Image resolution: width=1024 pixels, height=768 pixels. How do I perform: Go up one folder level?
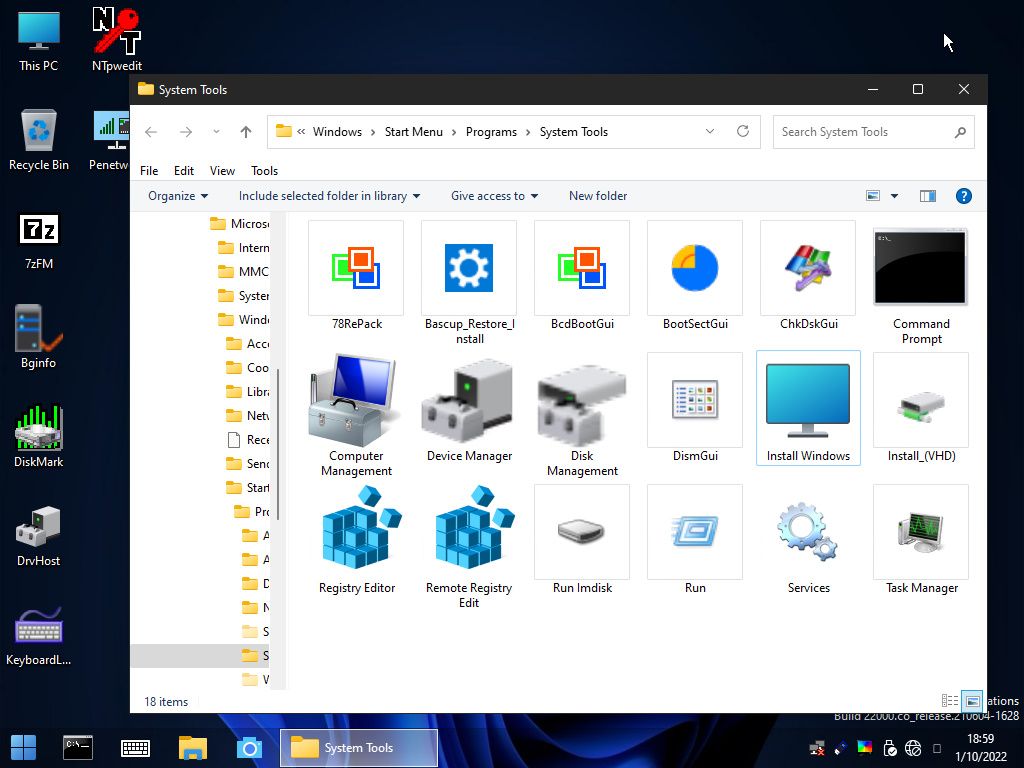pos(246,132)
